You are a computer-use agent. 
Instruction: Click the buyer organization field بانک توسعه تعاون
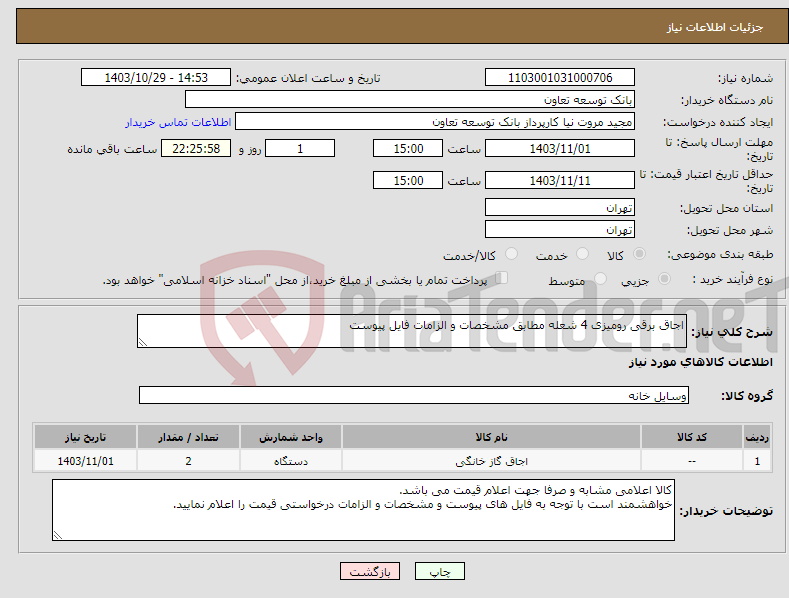tap(410, 100)
